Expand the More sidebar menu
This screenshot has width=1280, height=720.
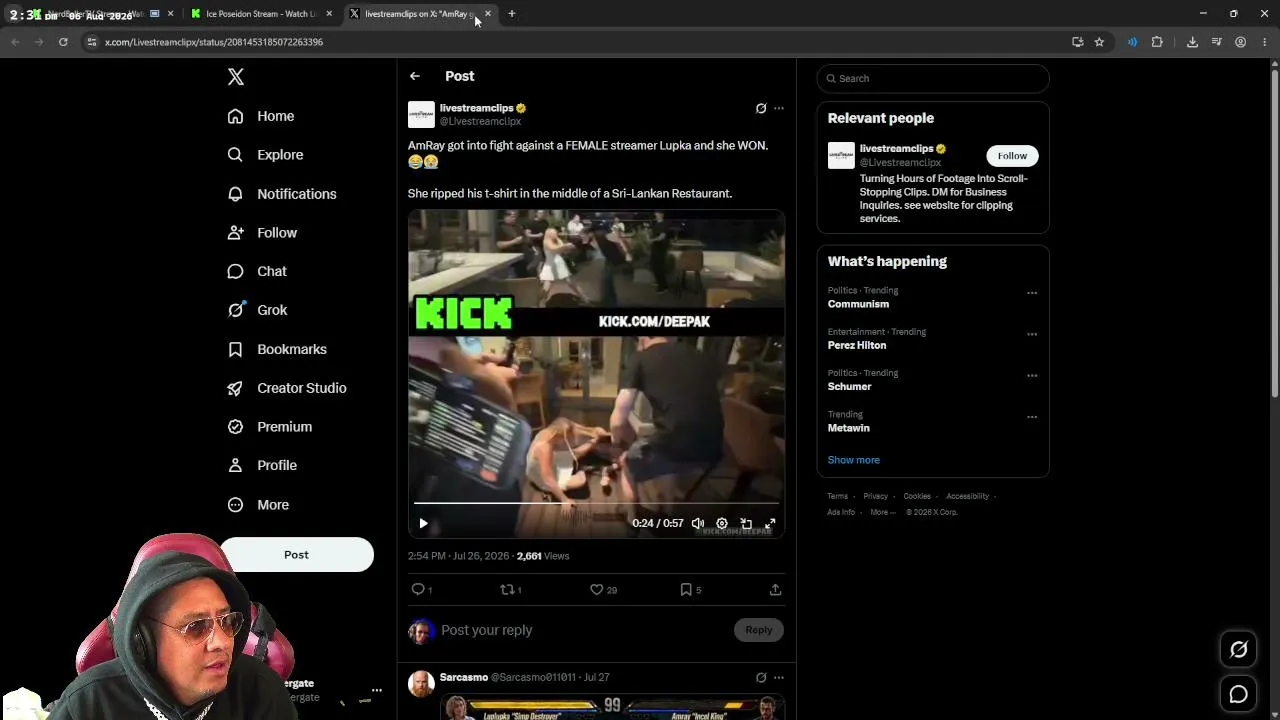(258, 505)
